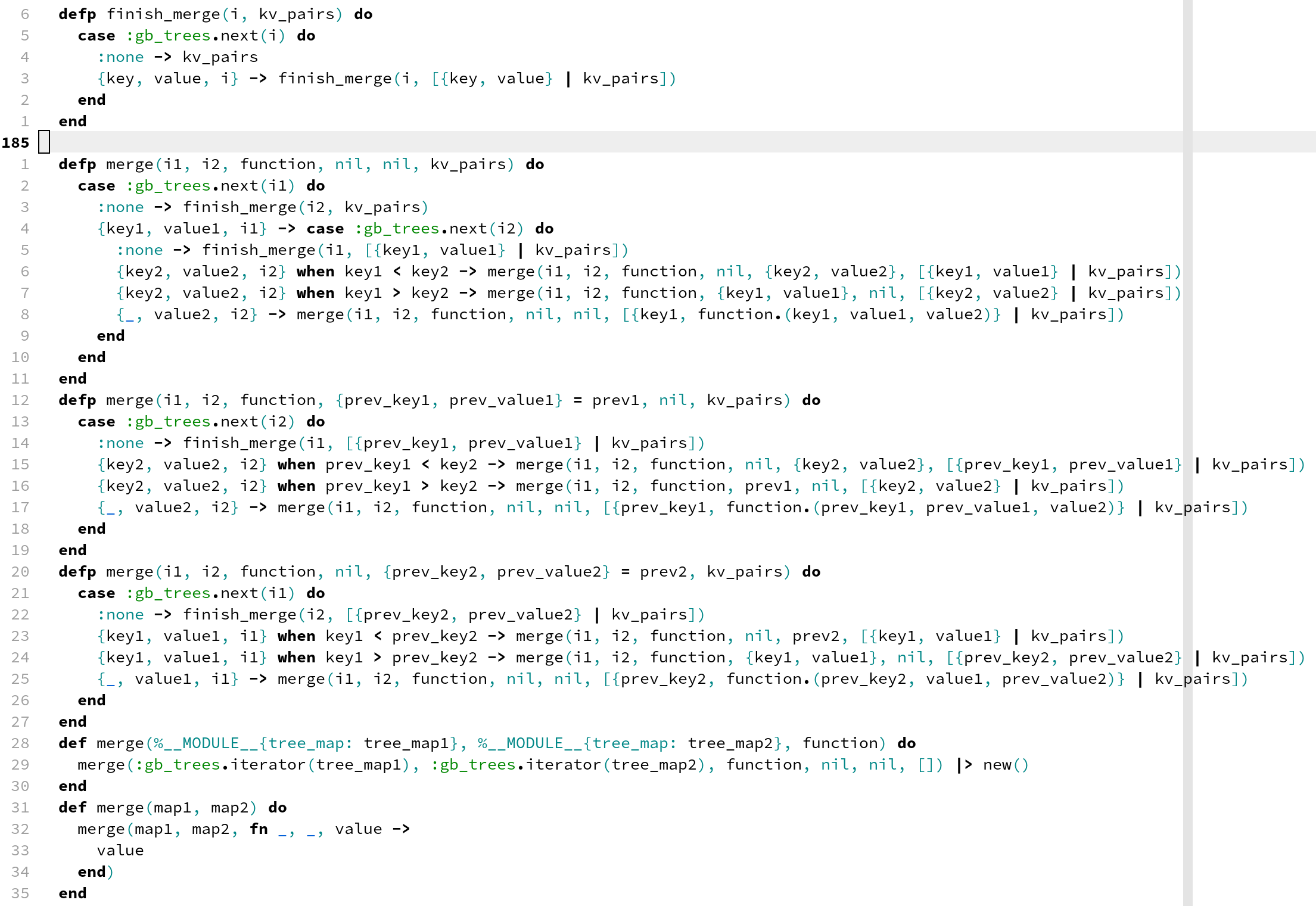
Task: Click 'function.(key1, value1, value2)' call
Action: [x=845, y=315]
